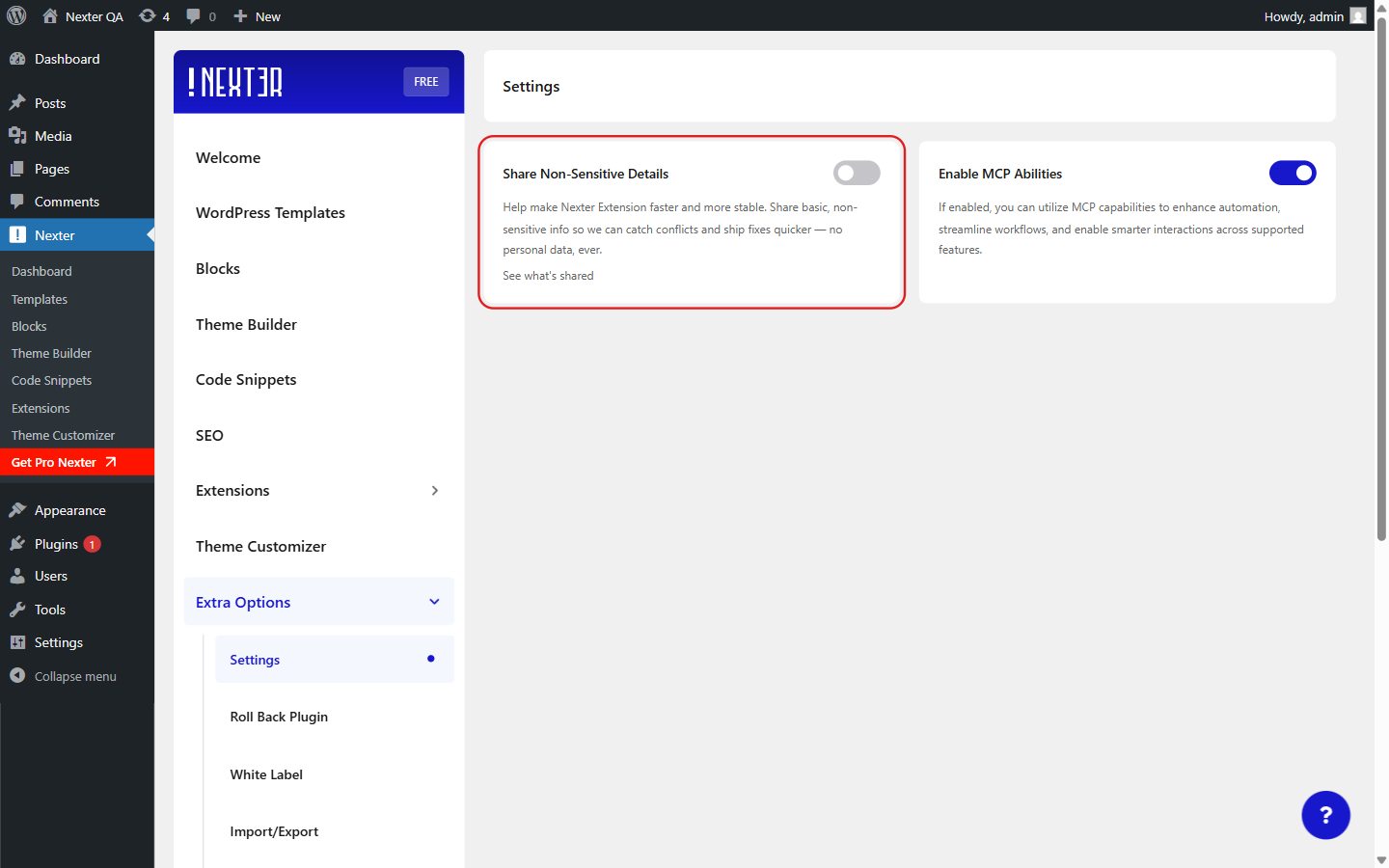Viewport: 1389px width, 868px height.
Task: Enable Share Non-Sensitive Details toggle
Action: point(857,173)
